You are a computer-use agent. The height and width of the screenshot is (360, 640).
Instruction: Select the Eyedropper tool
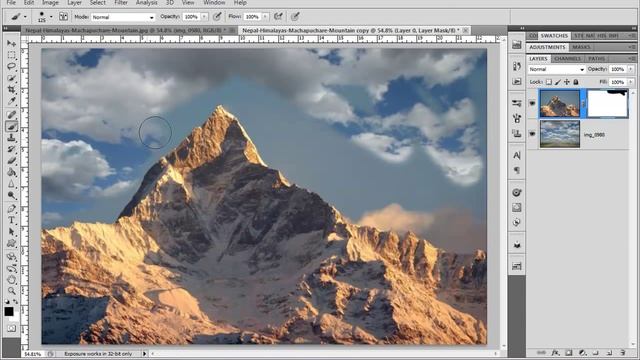tap(11, 101)
